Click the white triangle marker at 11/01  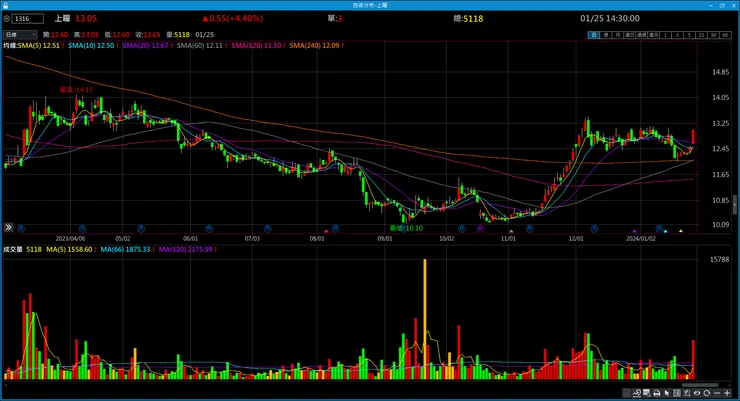511,231
